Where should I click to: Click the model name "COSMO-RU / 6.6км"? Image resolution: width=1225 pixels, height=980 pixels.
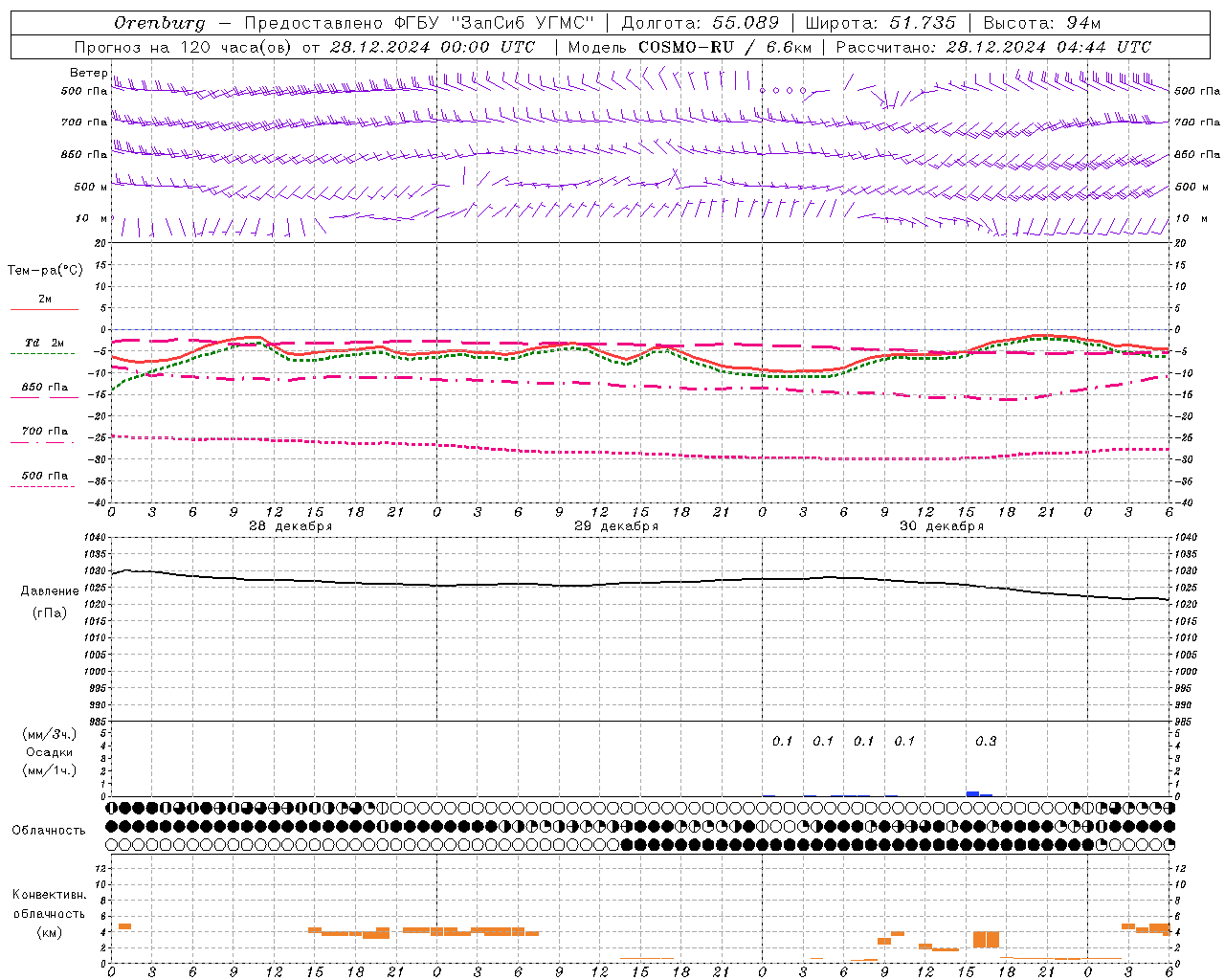coord(724,47)
